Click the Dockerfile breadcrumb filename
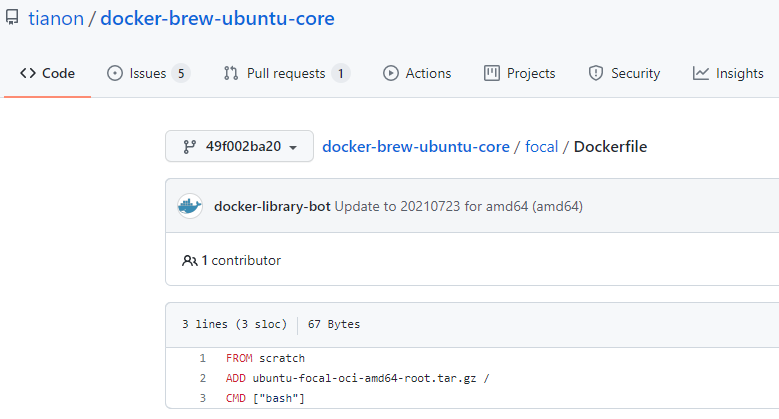 [x=610, y=147]
